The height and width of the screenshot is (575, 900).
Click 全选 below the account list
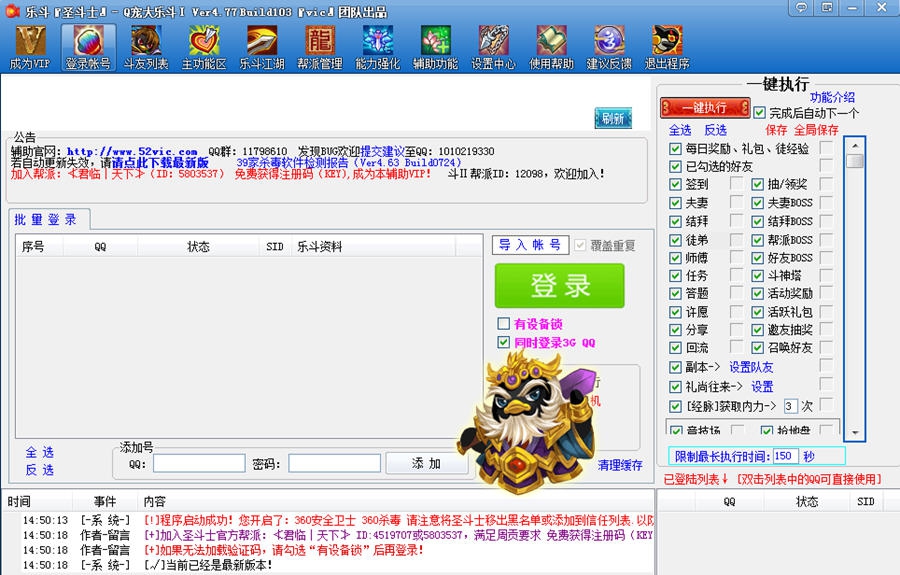tap(39, 452)
